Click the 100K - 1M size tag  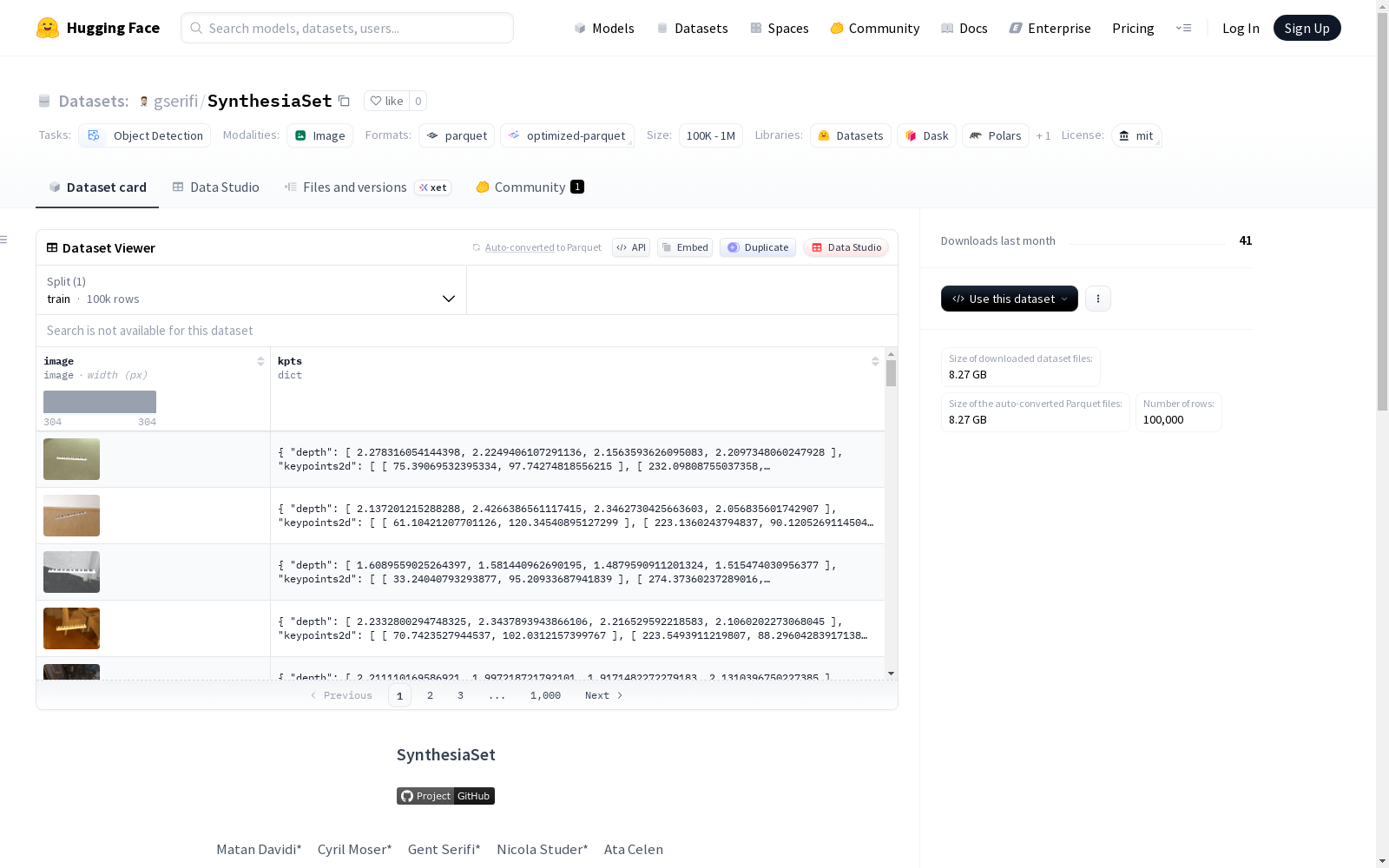tap(711, 135)
